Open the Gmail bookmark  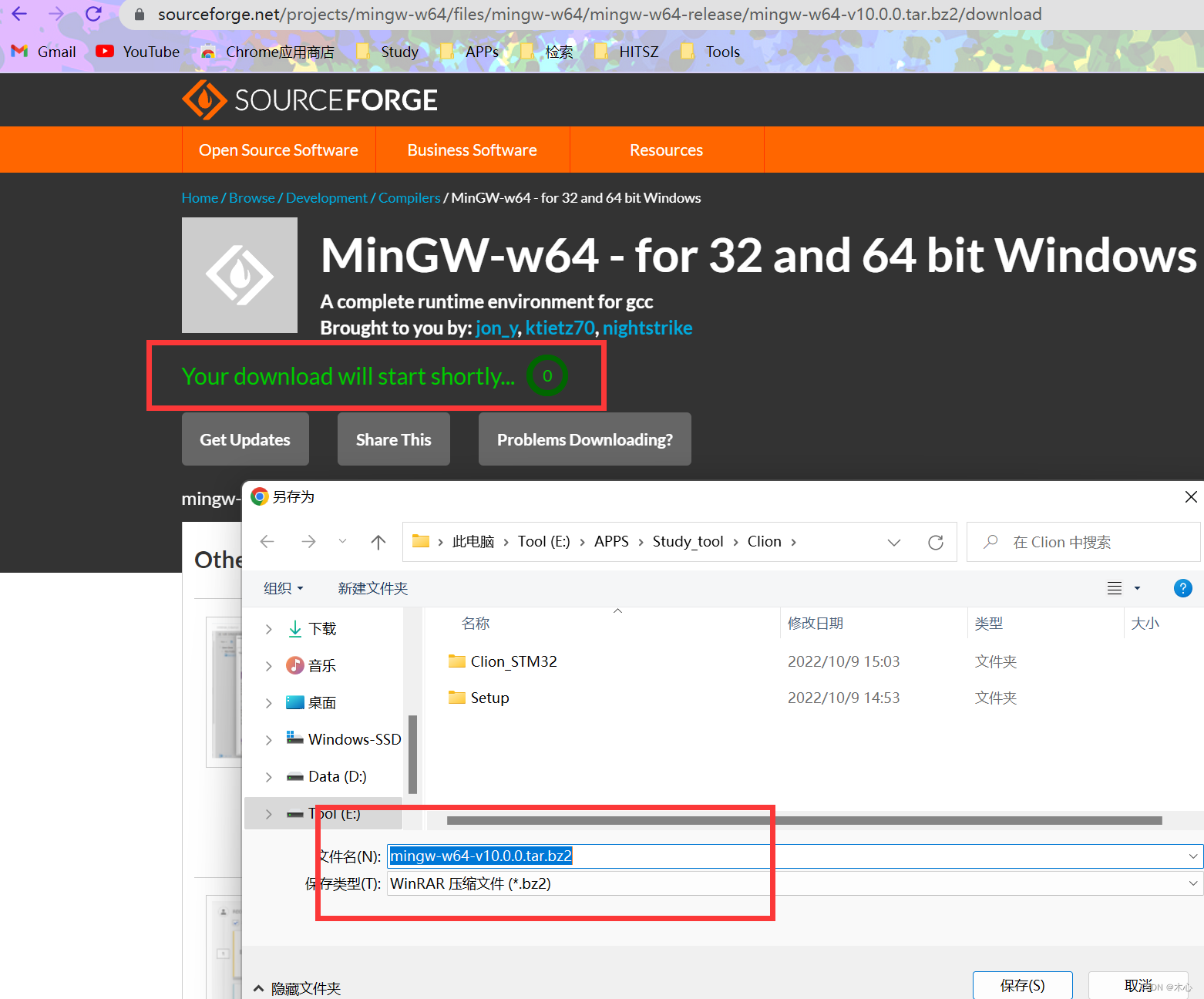click(44, 52)
